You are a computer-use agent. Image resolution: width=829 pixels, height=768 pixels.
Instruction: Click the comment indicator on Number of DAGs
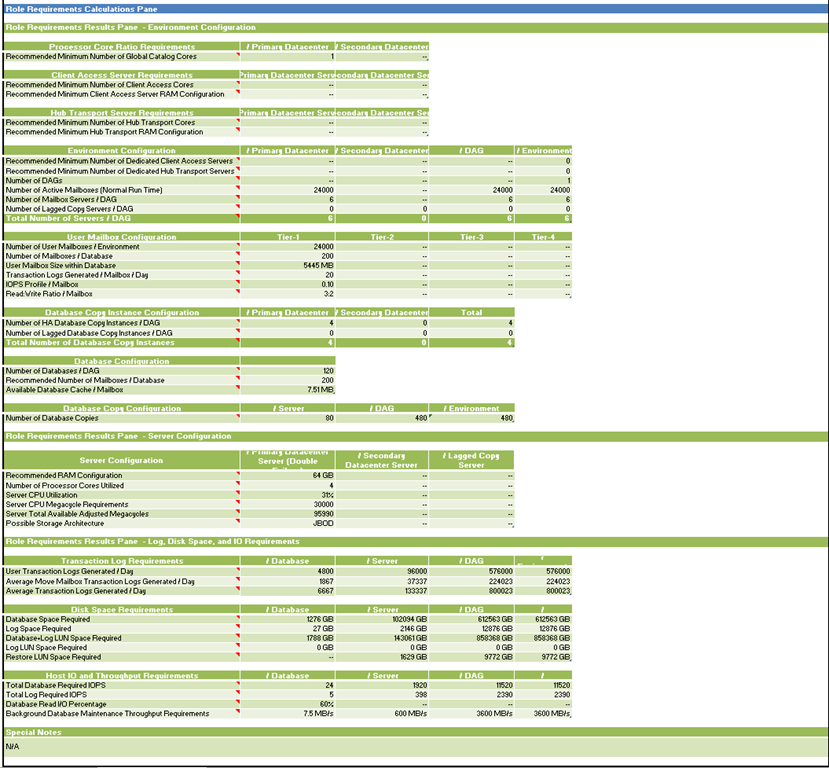pos(238,181)
